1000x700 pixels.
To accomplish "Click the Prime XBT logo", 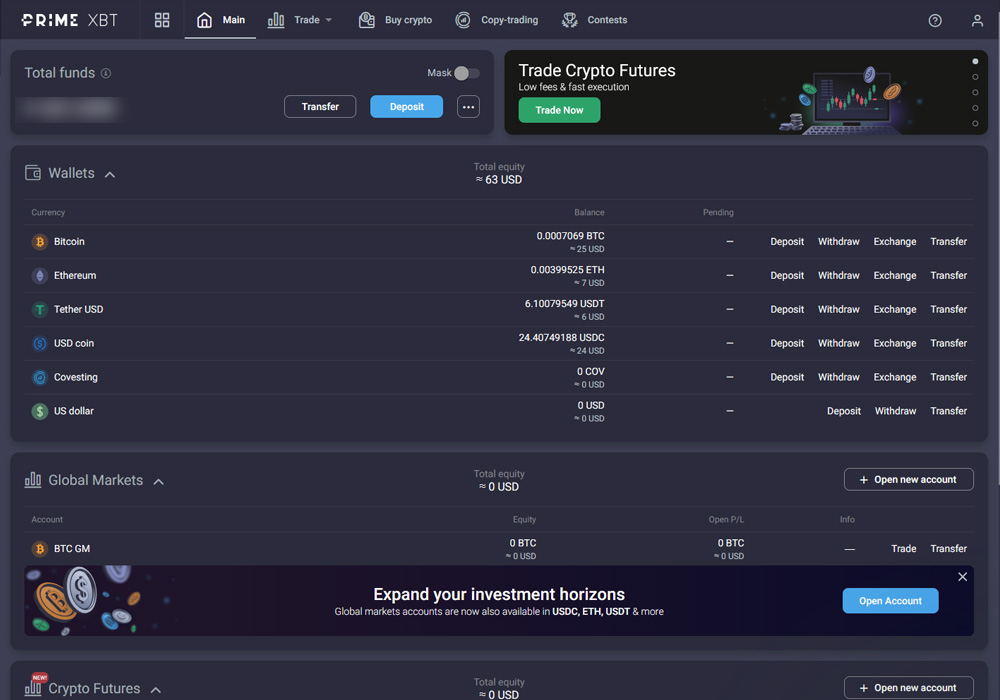I will coord(70,20).
